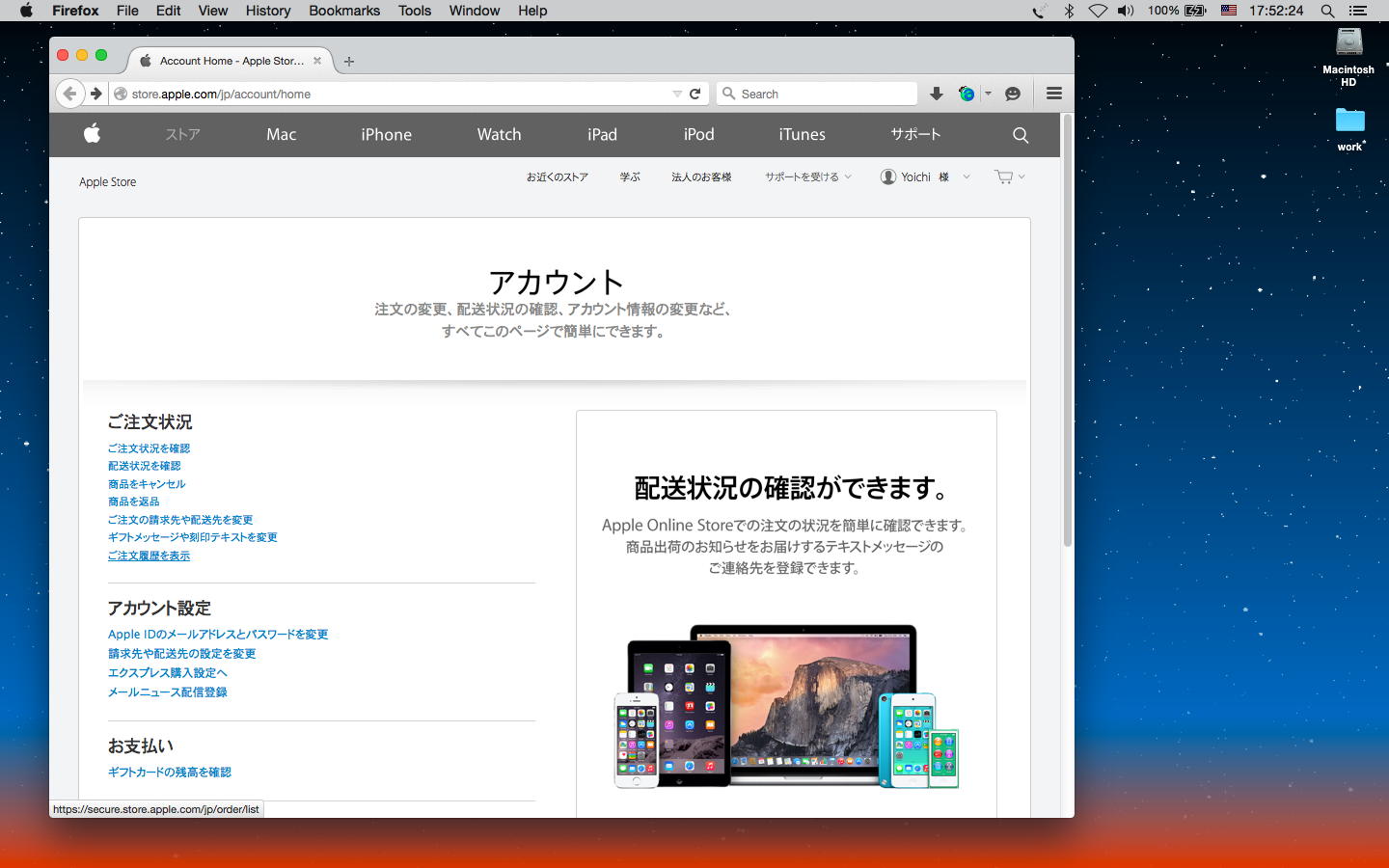
Task: Open the Edit menu
Action: (168, 11)
